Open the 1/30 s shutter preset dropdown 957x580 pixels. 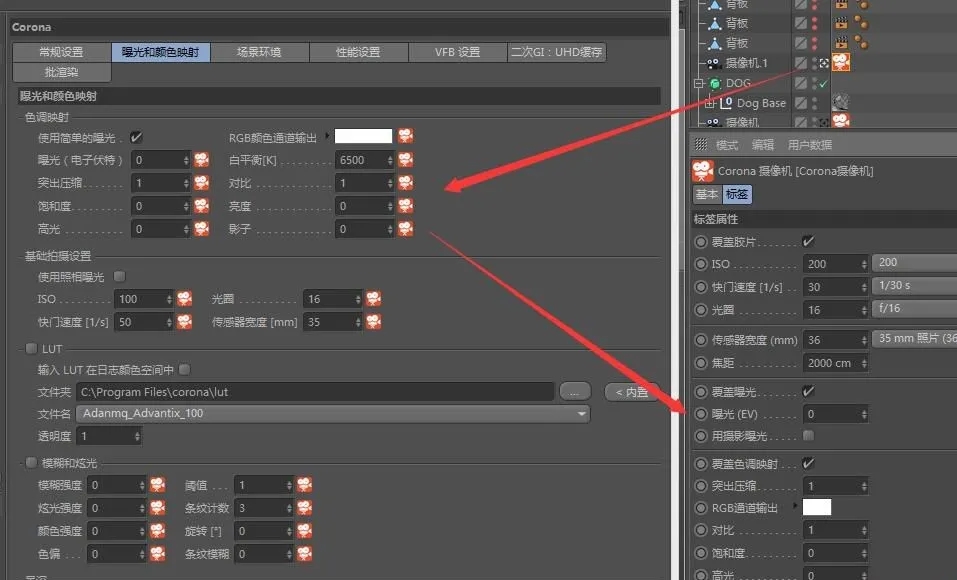[x=914, y=285]
